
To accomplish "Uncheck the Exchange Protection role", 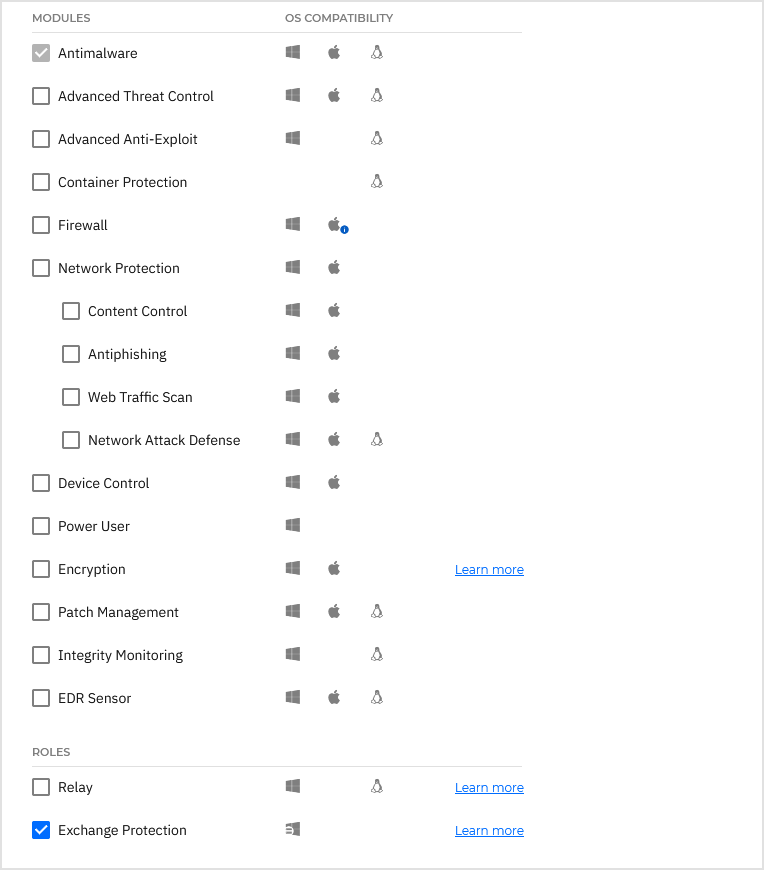I will 41,830.
